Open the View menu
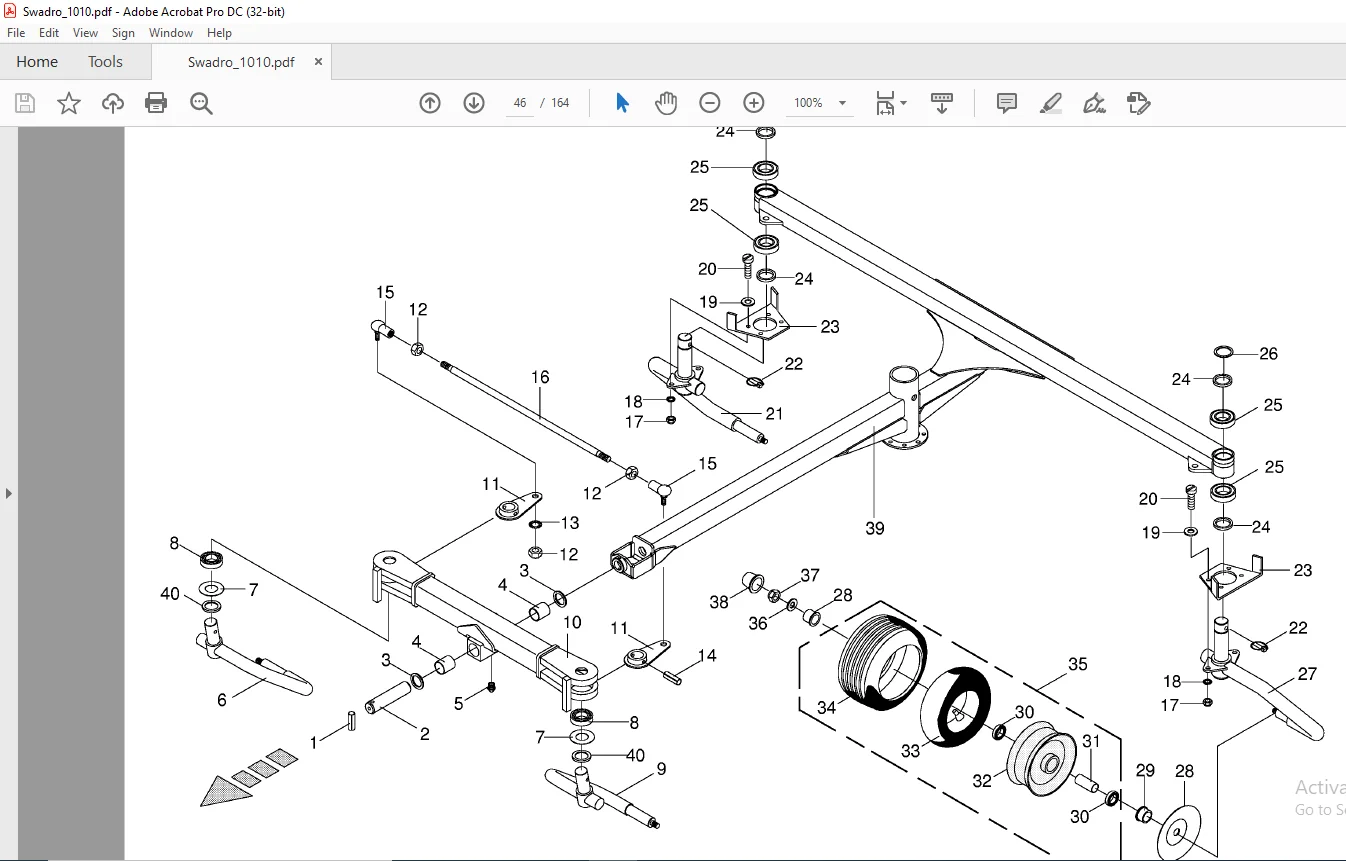Image resolution: width=1346 pixels, height=861 pixels. click(x=86, y=33)
